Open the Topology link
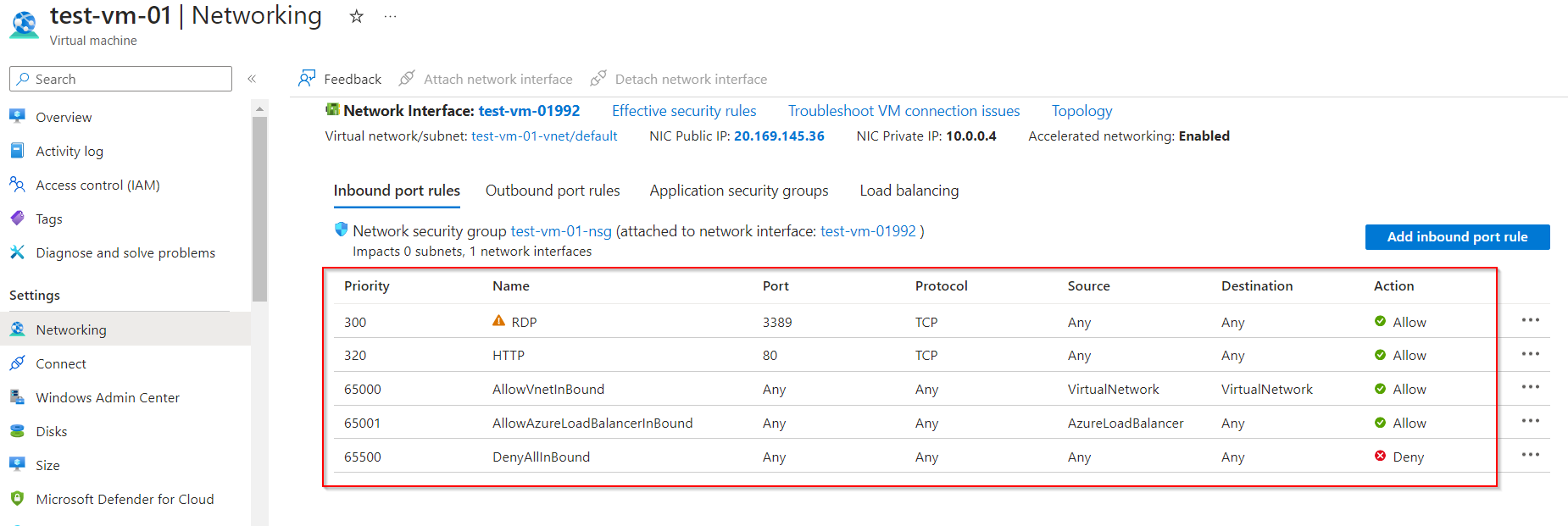This screenshot has height=526, width=1568. coord(1081,111)
